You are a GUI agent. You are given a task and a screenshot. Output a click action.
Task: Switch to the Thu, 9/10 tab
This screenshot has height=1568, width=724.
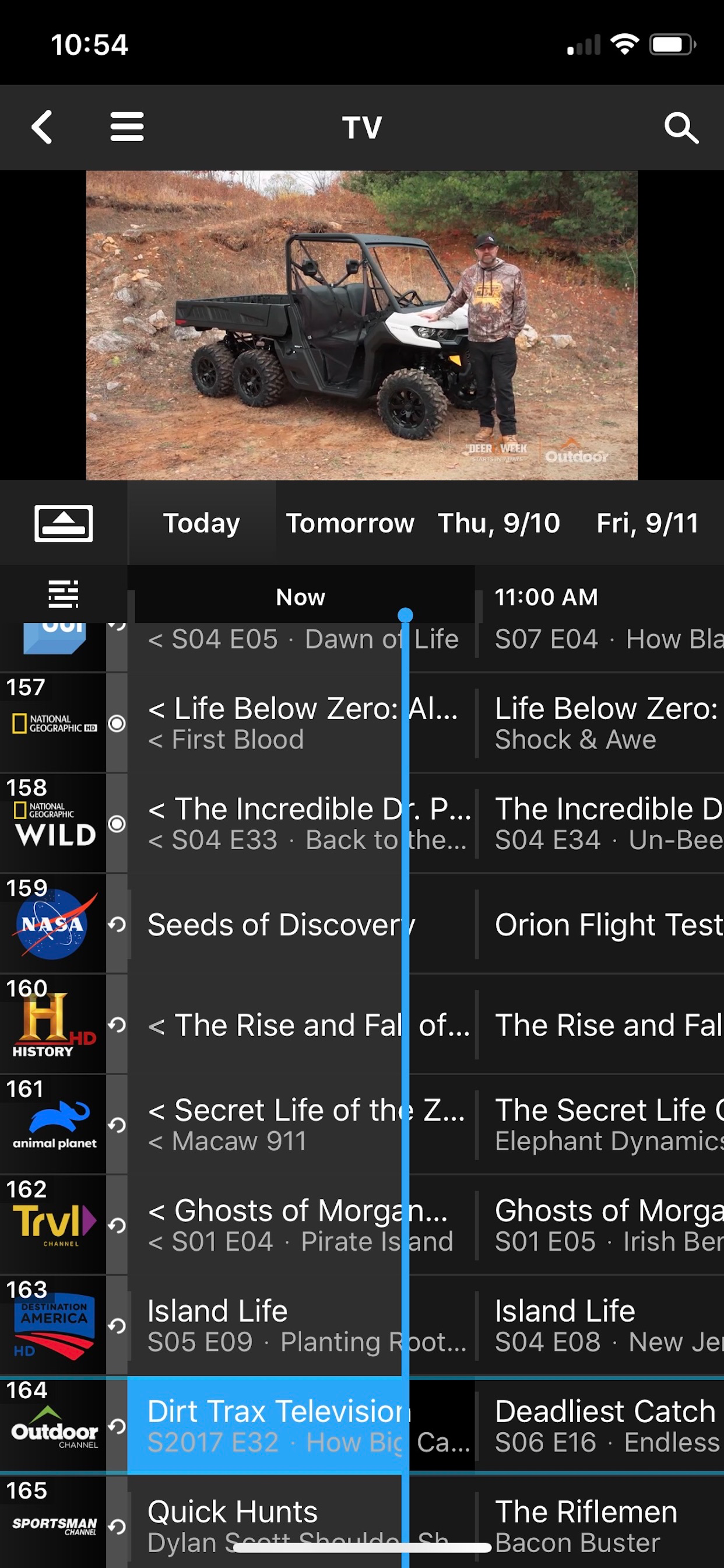tap(499, 523)
